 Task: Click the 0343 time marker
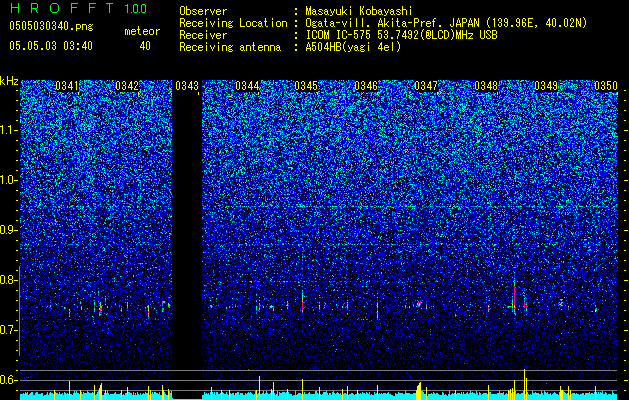187,86
